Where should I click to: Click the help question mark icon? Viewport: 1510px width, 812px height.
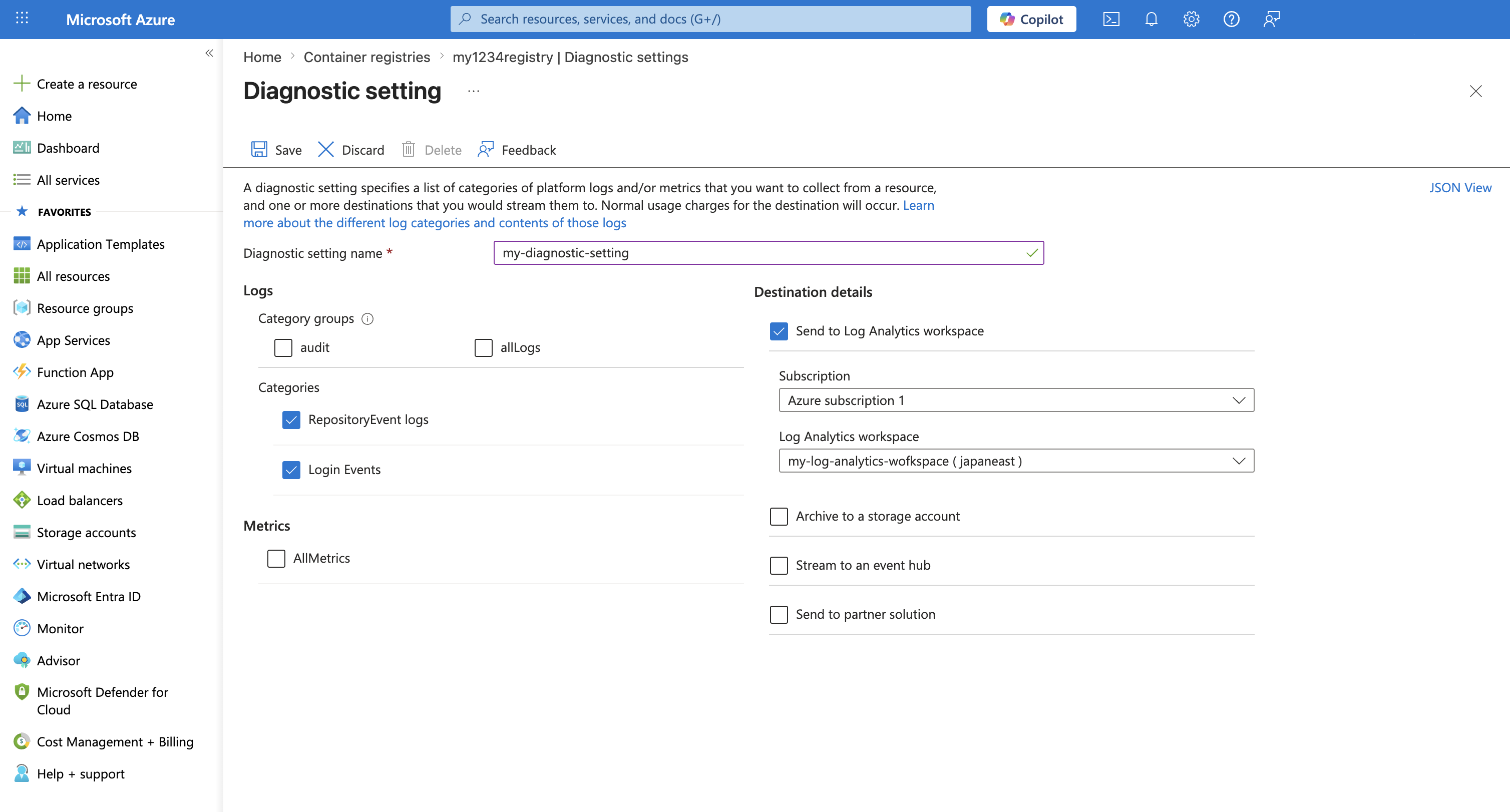pyautogui.click(x=1231, y=20)
